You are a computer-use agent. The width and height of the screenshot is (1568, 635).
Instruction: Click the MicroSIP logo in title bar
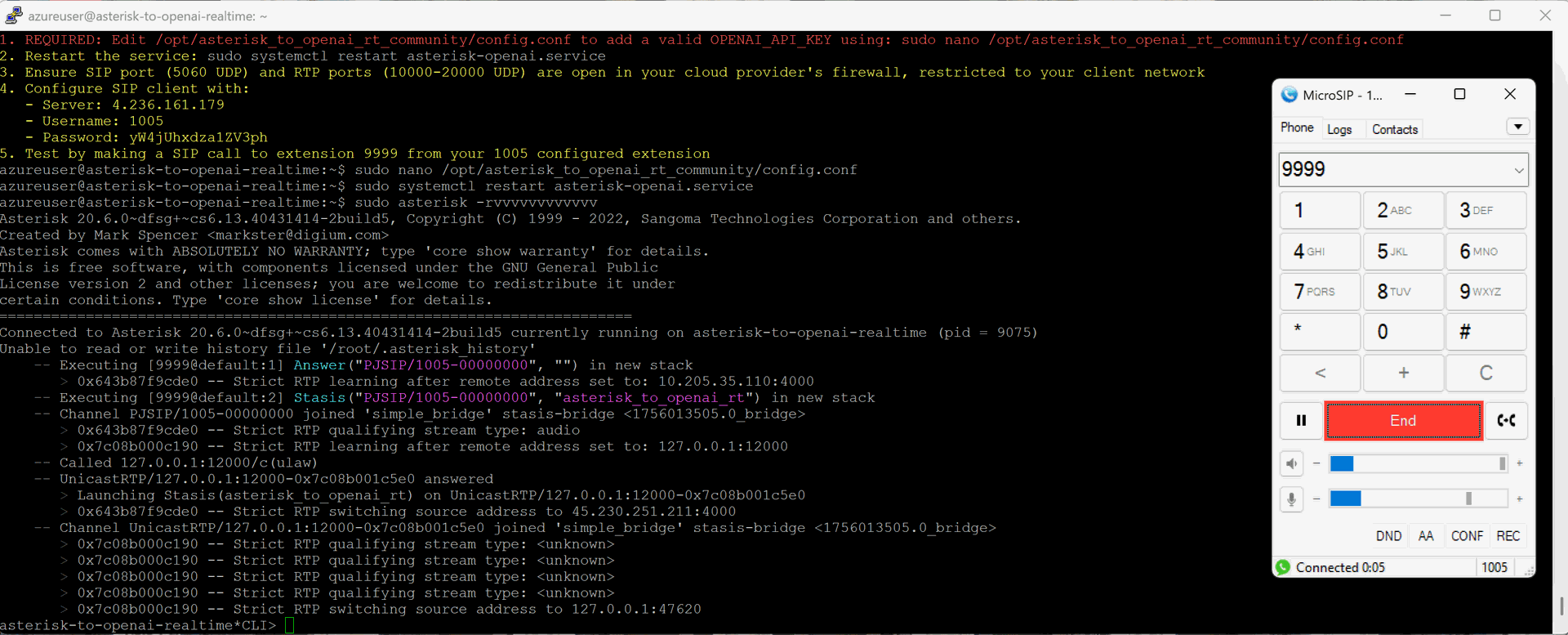click(x=1290, y=95)
